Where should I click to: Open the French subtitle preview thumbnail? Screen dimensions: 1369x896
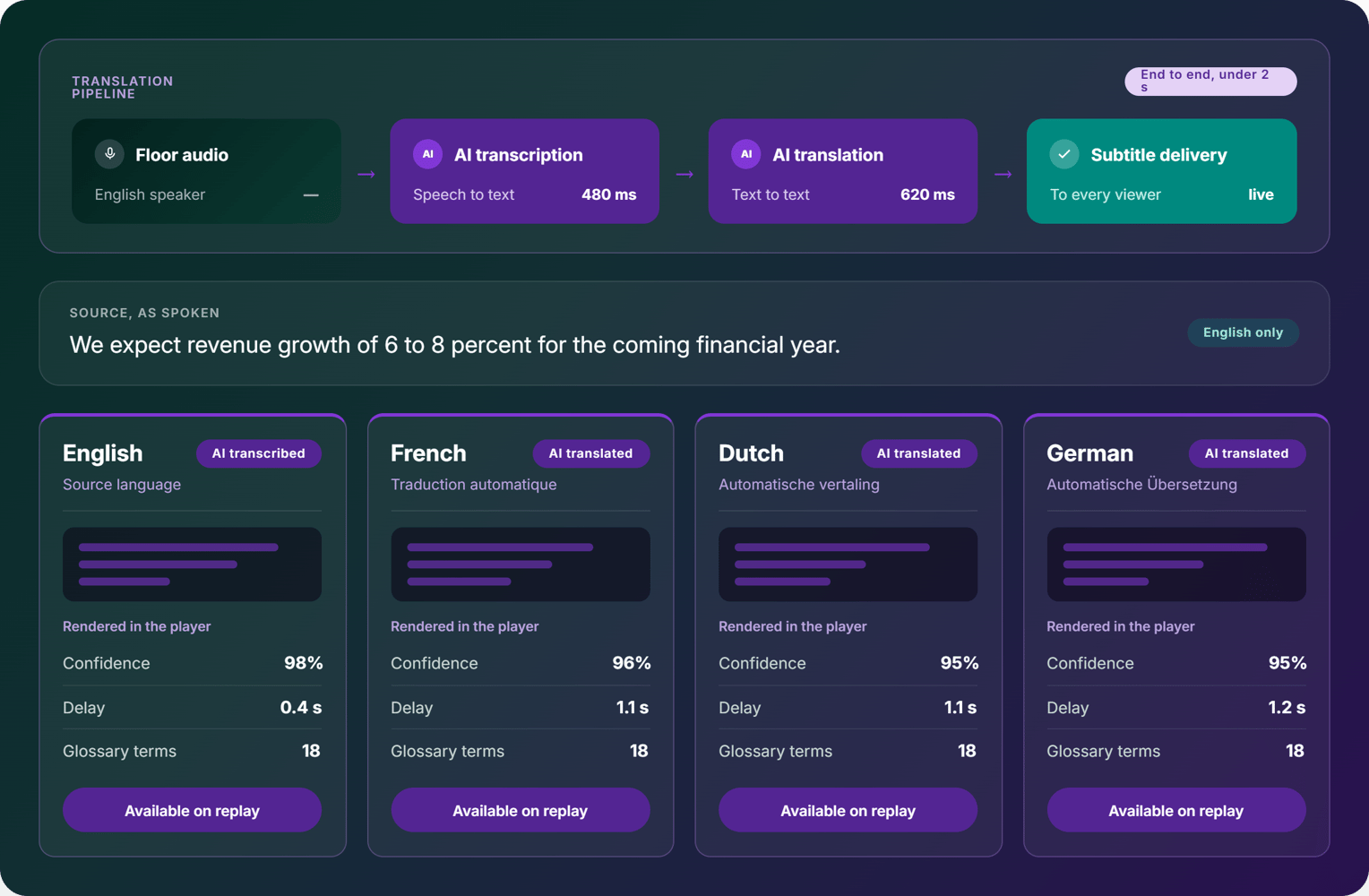(x=520, y=564)
